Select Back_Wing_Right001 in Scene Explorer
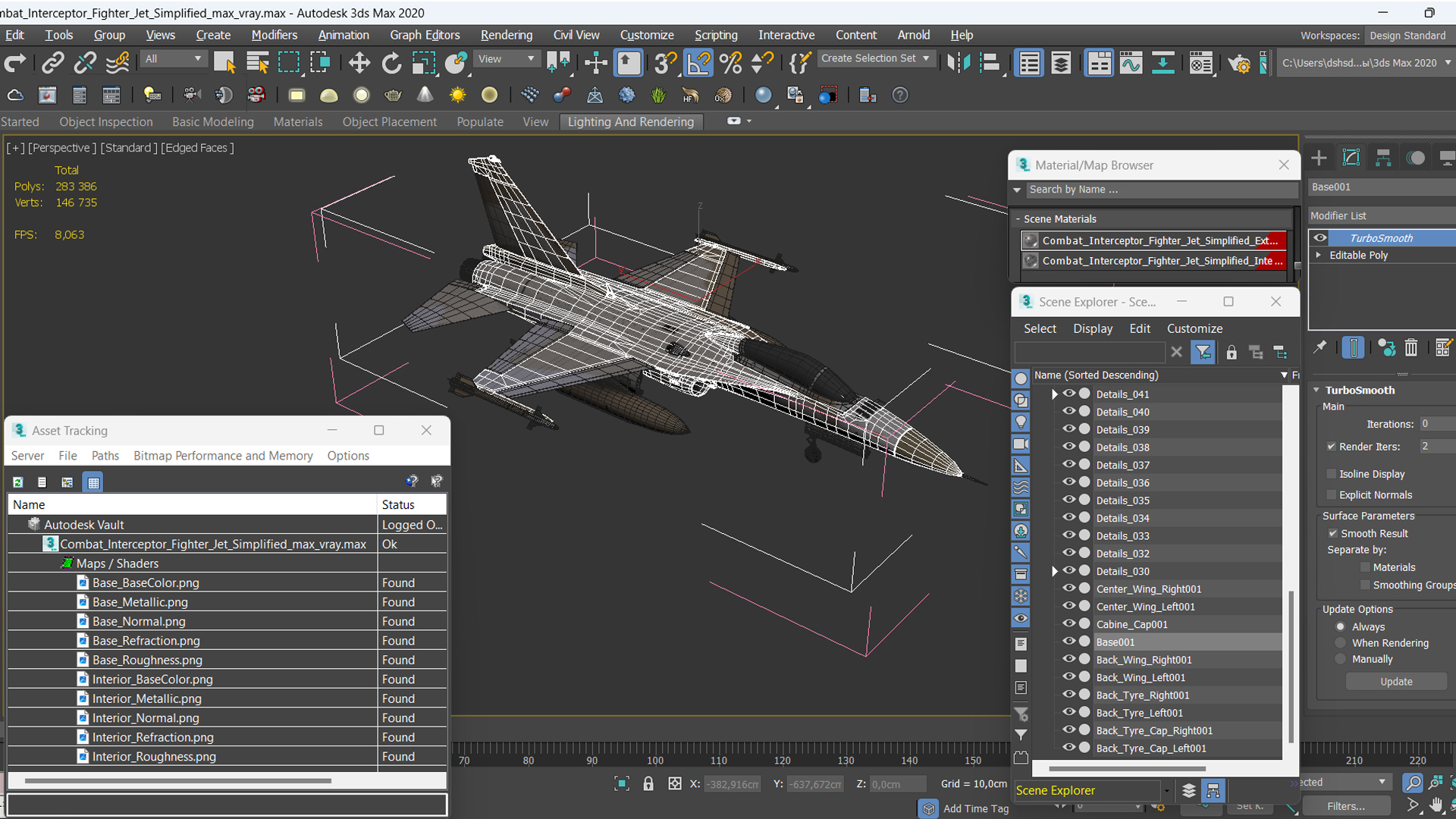 (x=1144, y=660)
